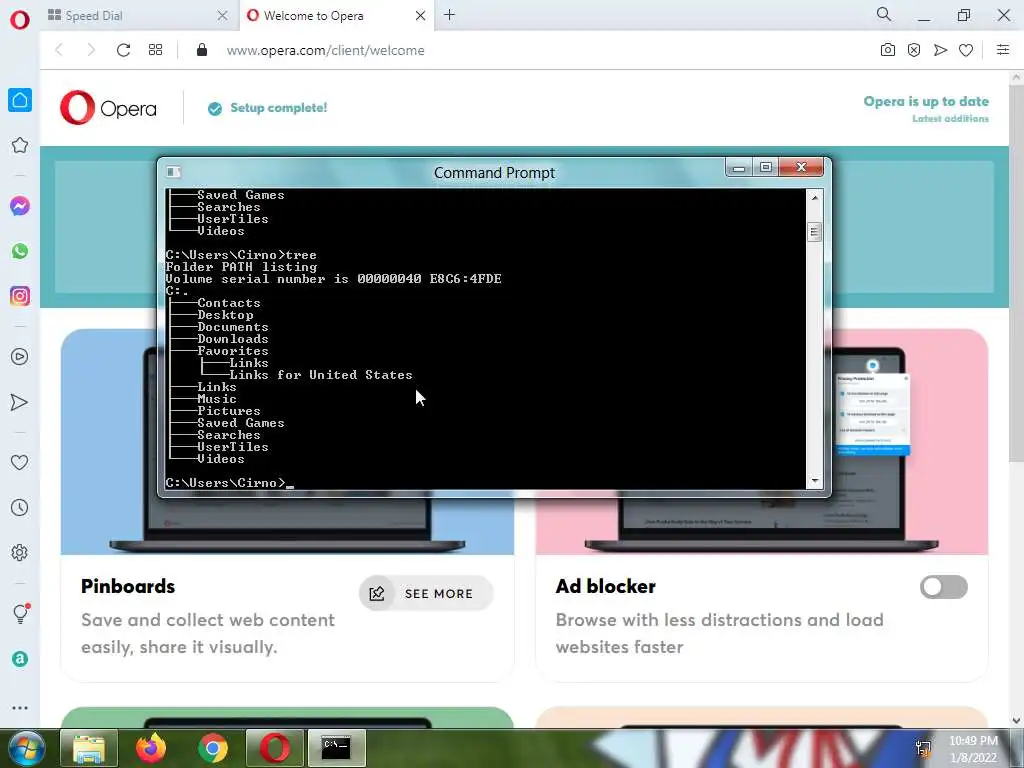The width and height of the screenshot is (1024, 768).
Task: Click Command Prompt scrollbar up arrow
Action: 814,197
